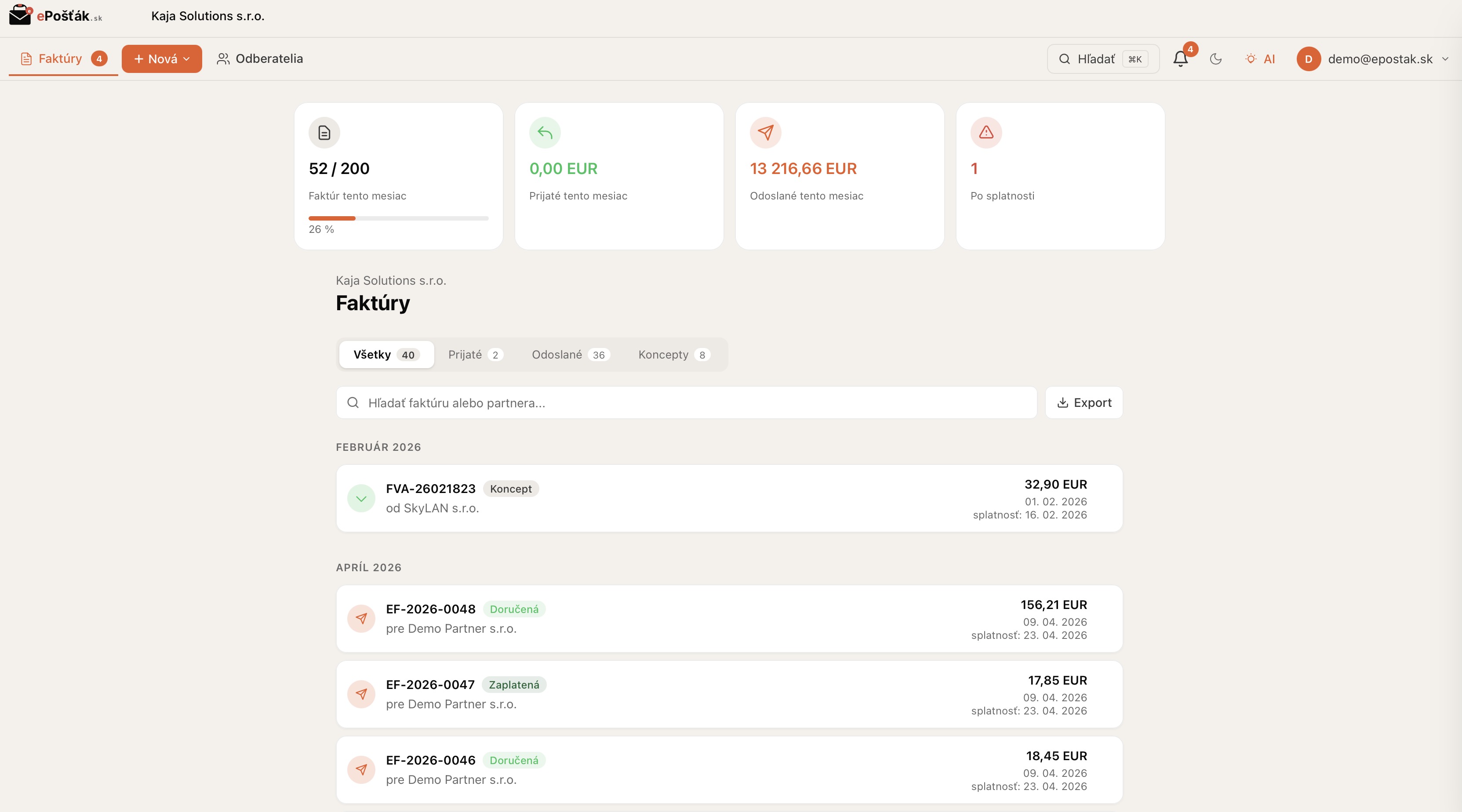The width and height of the screenshot is (1462, 812).
Task: Go to Odberatelia page
Action: pyautogui.click(x=260, y=59)
